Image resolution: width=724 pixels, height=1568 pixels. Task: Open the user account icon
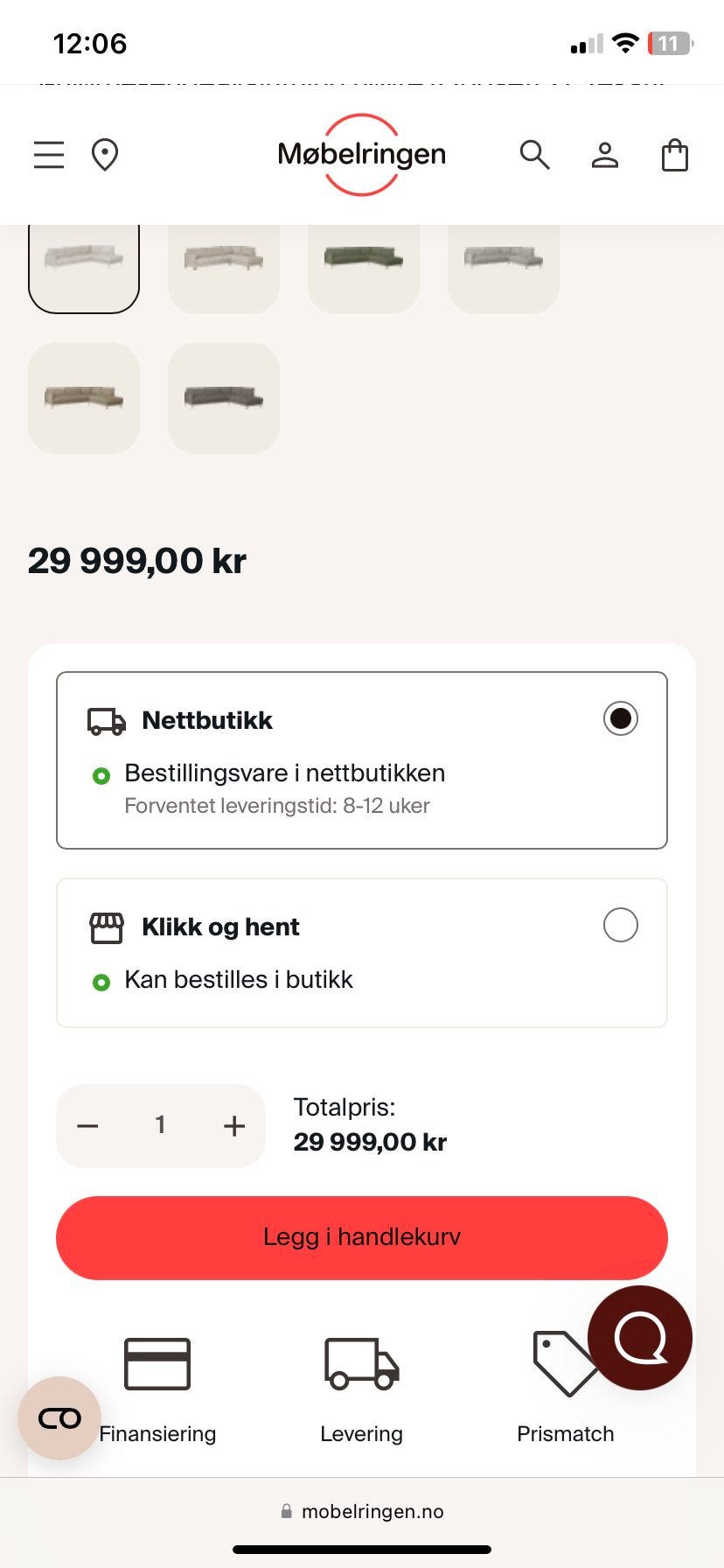click(604, 155)
